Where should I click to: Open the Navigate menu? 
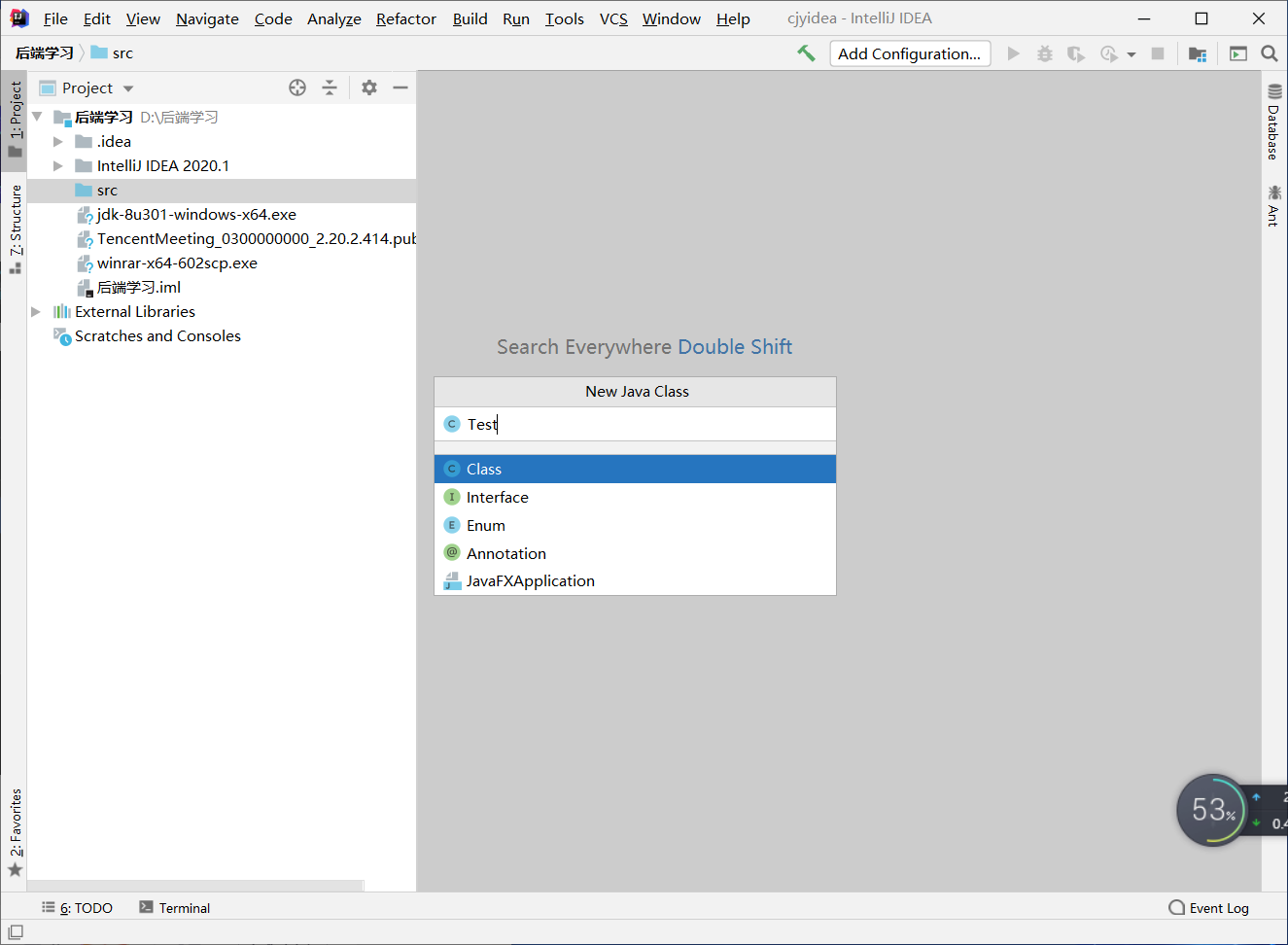207,18
